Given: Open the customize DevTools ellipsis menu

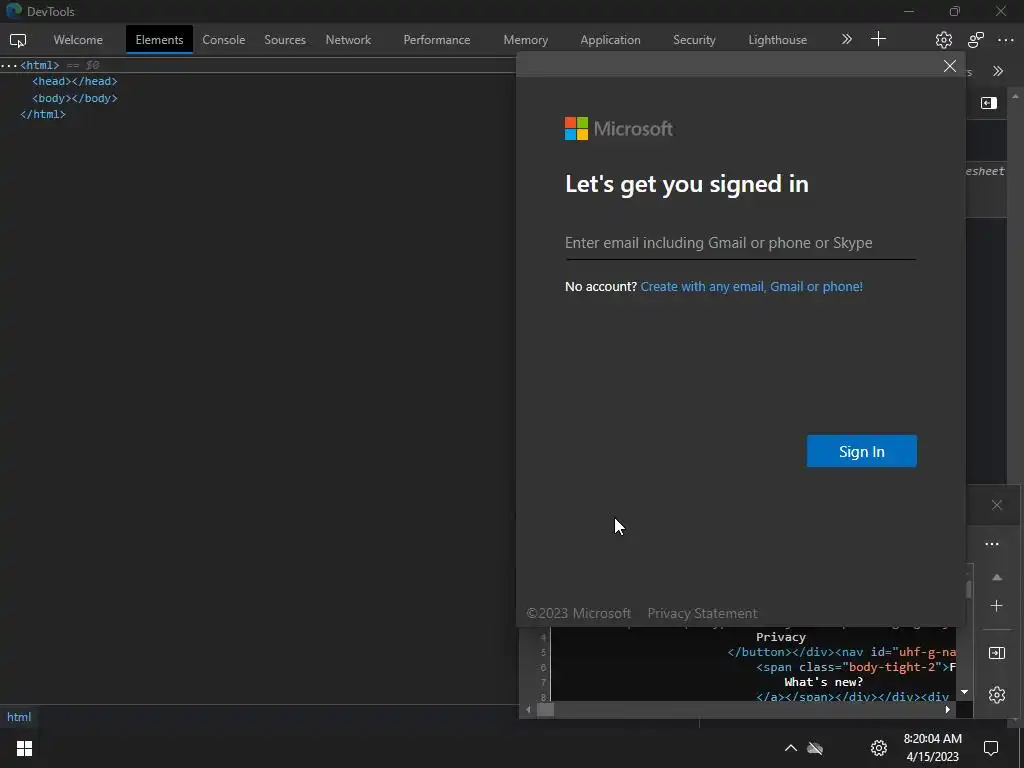Looking at the screenshot, I should click(x=1006, y=40).
